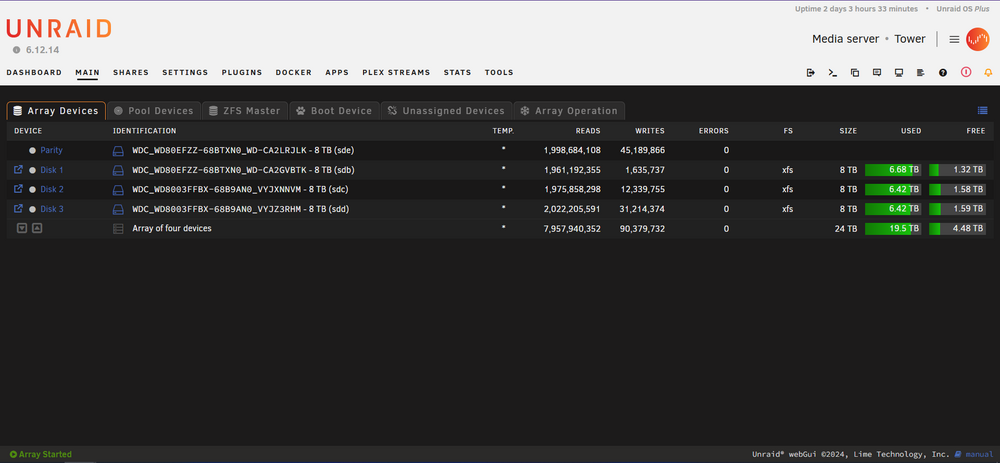This screenshot has width=1000, height=463.
Task: Switch to the Boot Device tab
Action: click(335, 110)
